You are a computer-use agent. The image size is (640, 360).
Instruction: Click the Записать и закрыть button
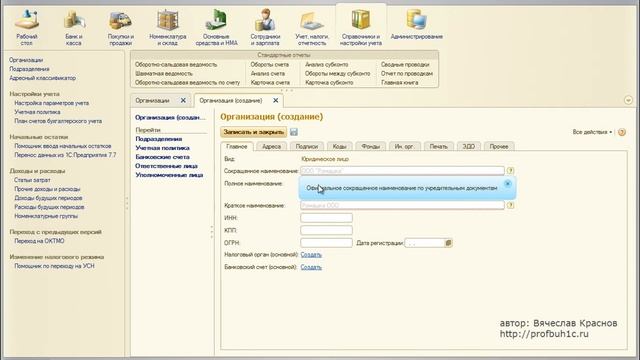[x=253, y=132]
